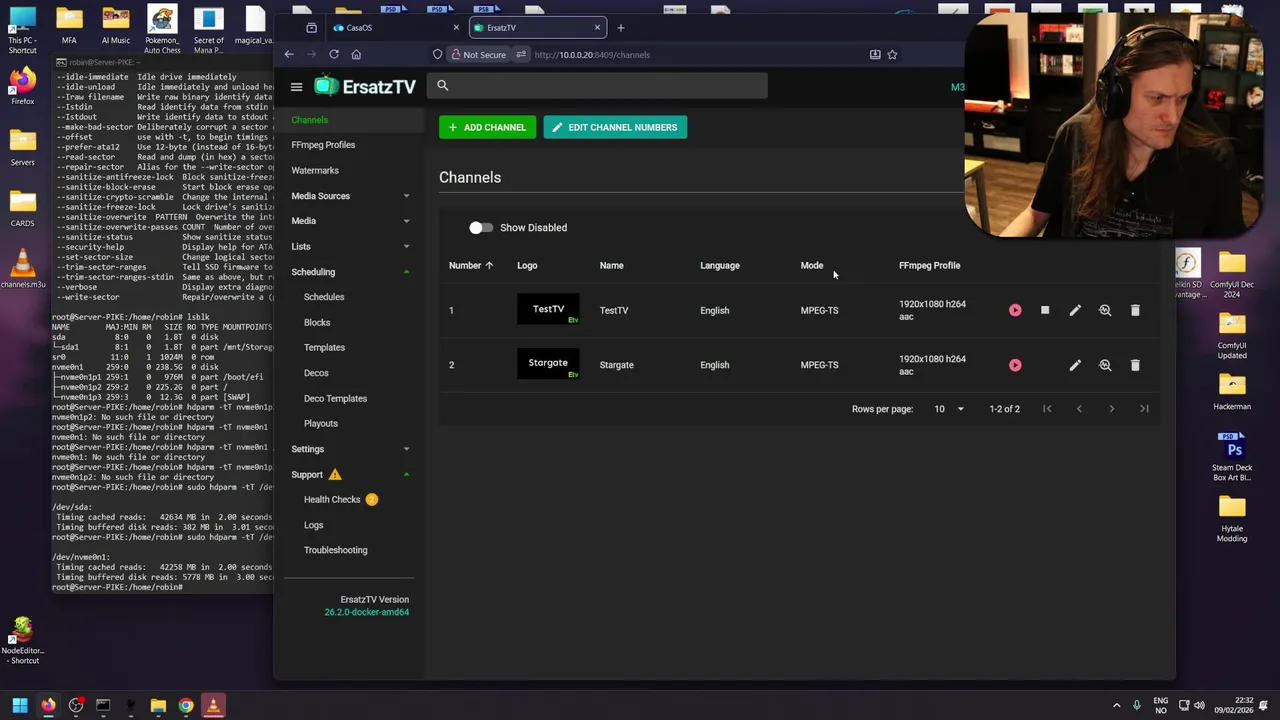Click the Edit Channel Numbers button

pos(615,127)
